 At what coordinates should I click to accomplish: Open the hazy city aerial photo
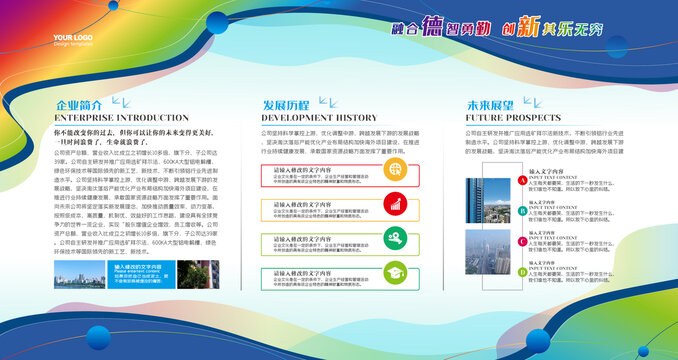[x=488, y=252]
